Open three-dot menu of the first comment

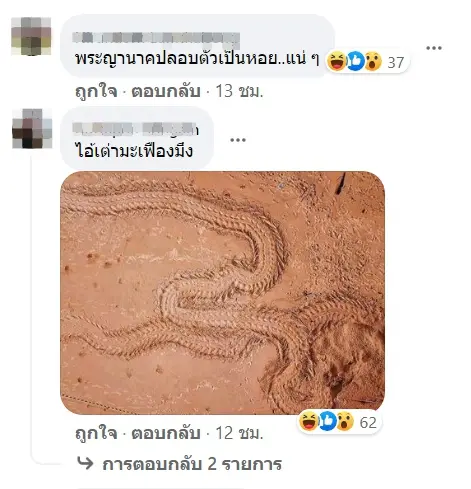click(x=434, y=49)
